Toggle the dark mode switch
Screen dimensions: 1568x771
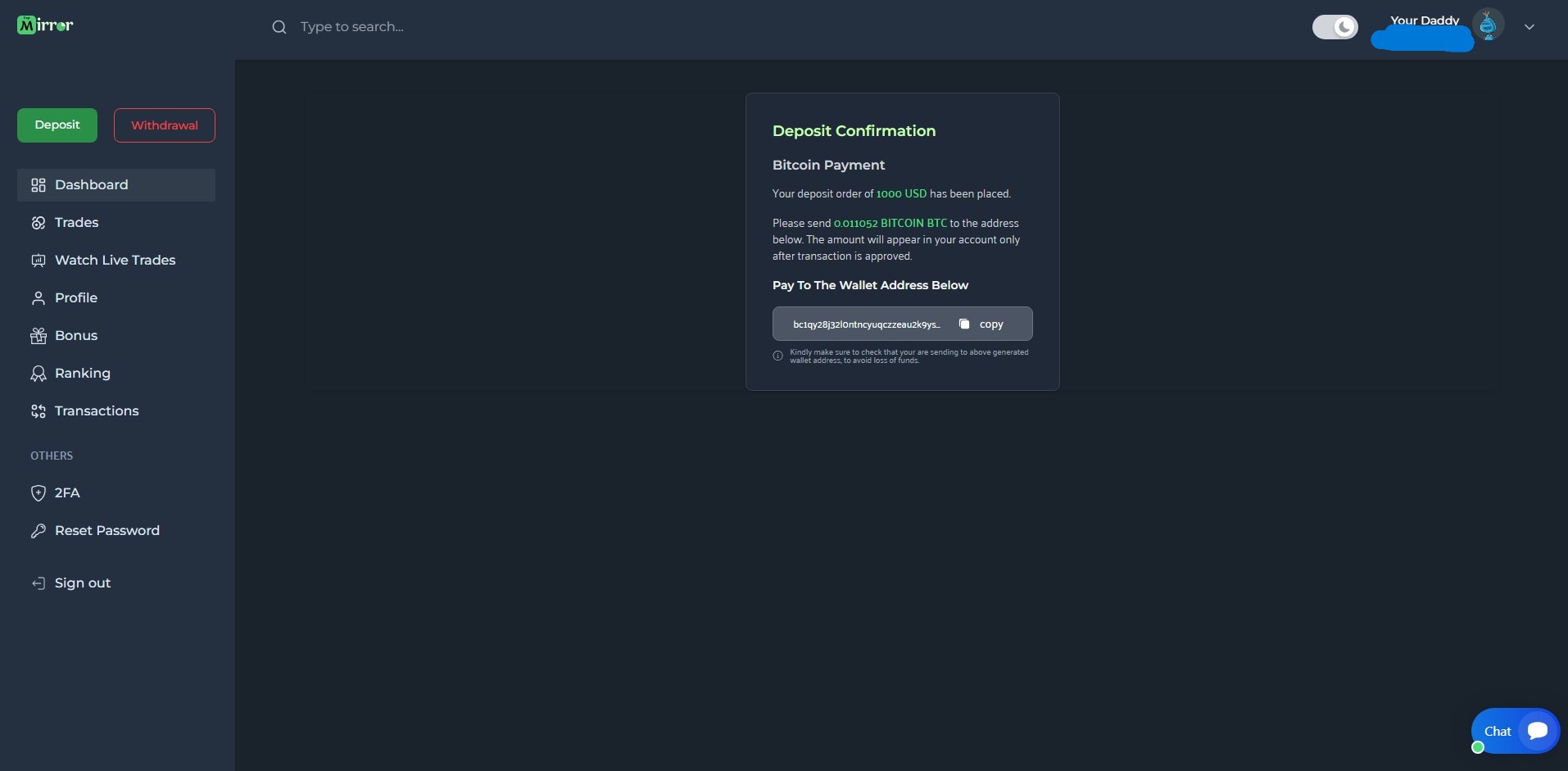pos(1335,27)
